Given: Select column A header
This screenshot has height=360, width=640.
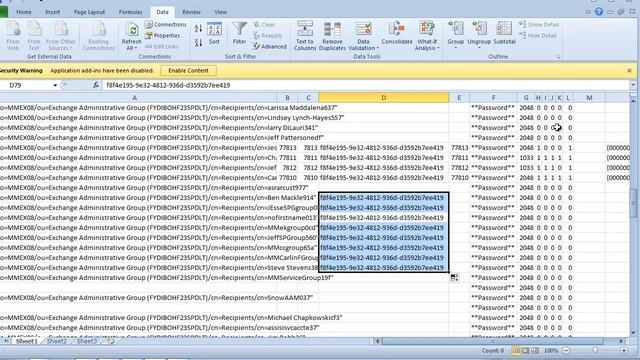Looking at the screenshot, I should pos(135,98).
